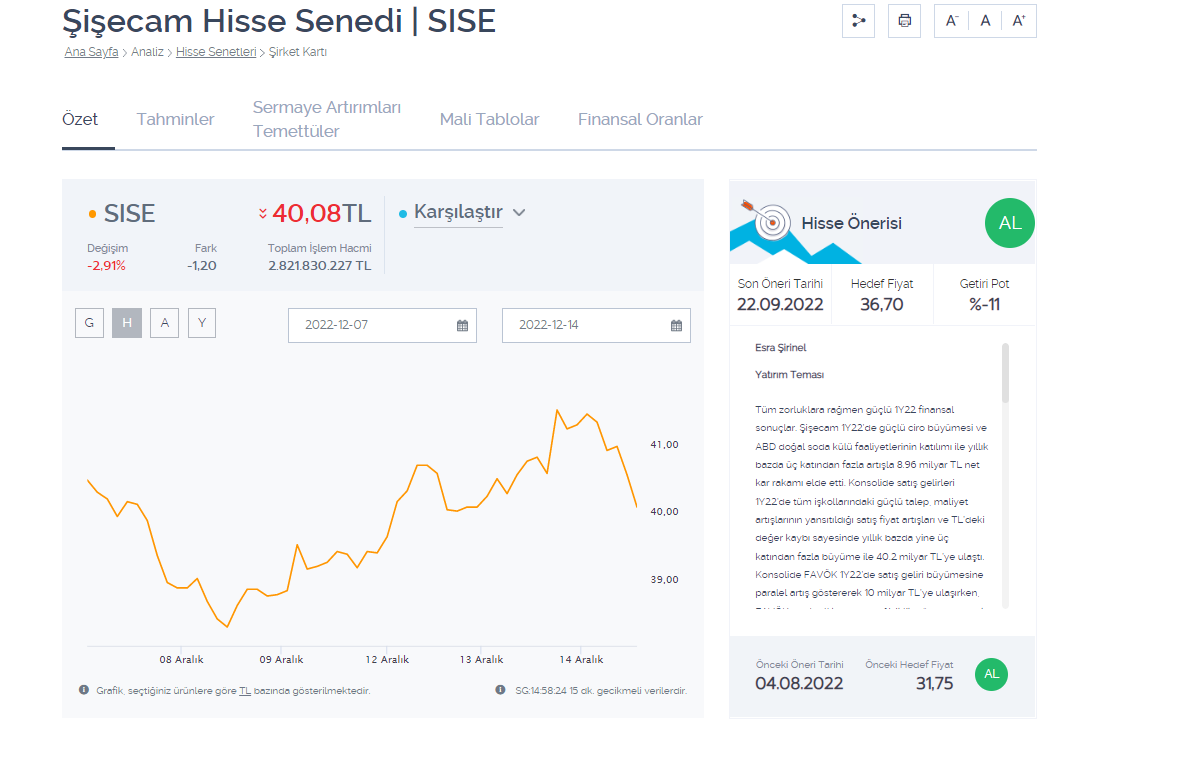Click the 41,00 price axis label
1188x760 pixels.
(x=664, y=445)
